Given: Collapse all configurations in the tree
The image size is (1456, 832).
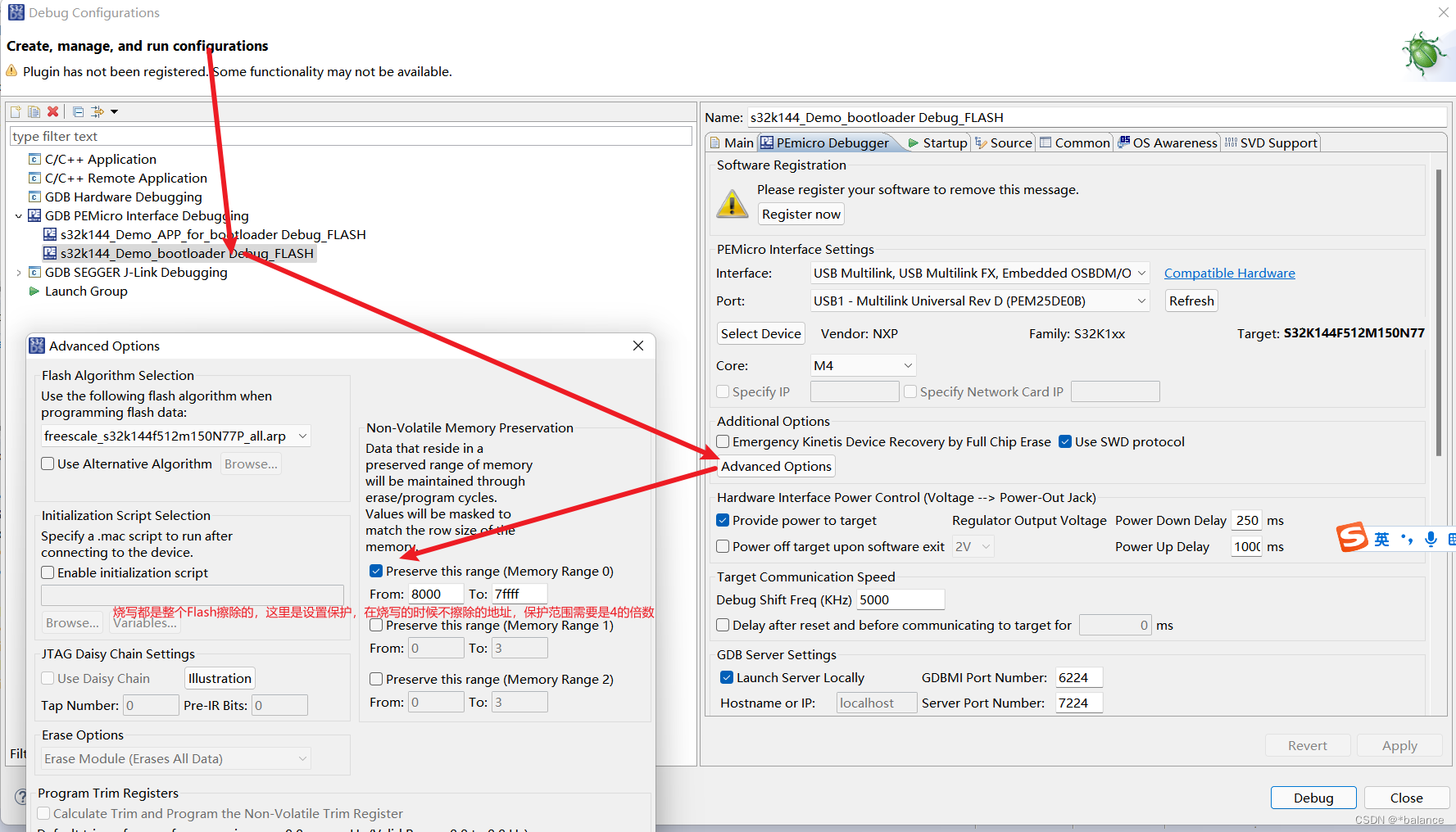Looking at the screenshot, I should [x=78, y=111].
